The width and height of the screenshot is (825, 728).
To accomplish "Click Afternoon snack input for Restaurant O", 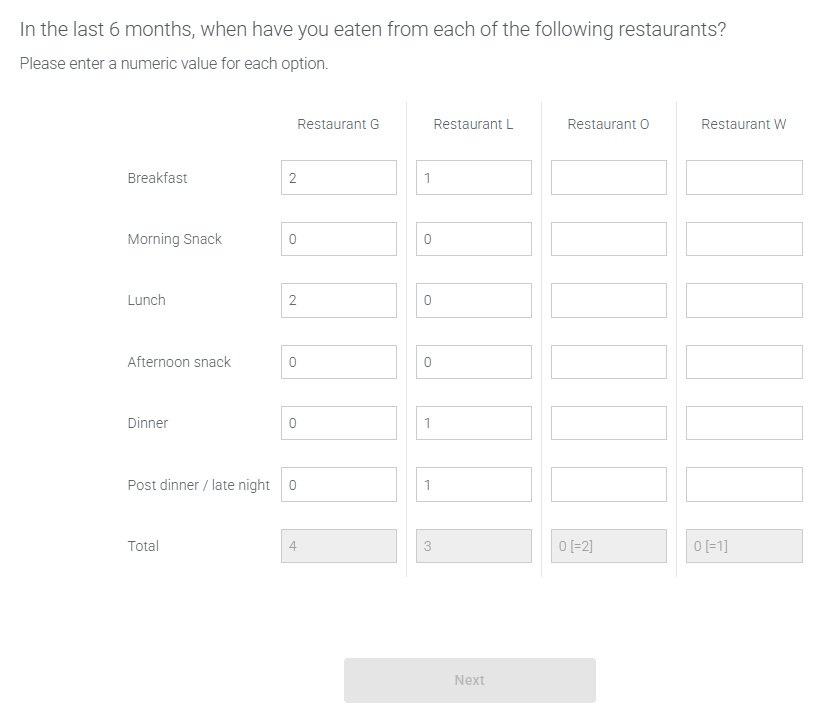I will [608, 362].
